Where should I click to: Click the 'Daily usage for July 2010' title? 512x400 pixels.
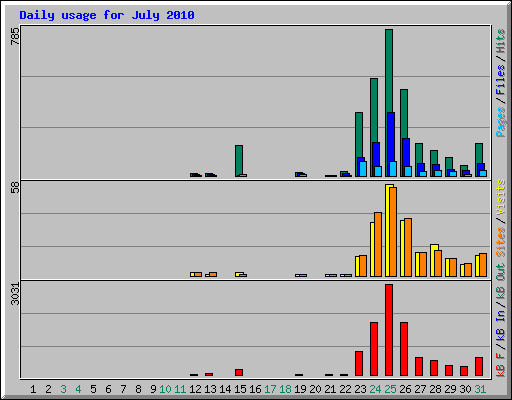tap(107, 15)
